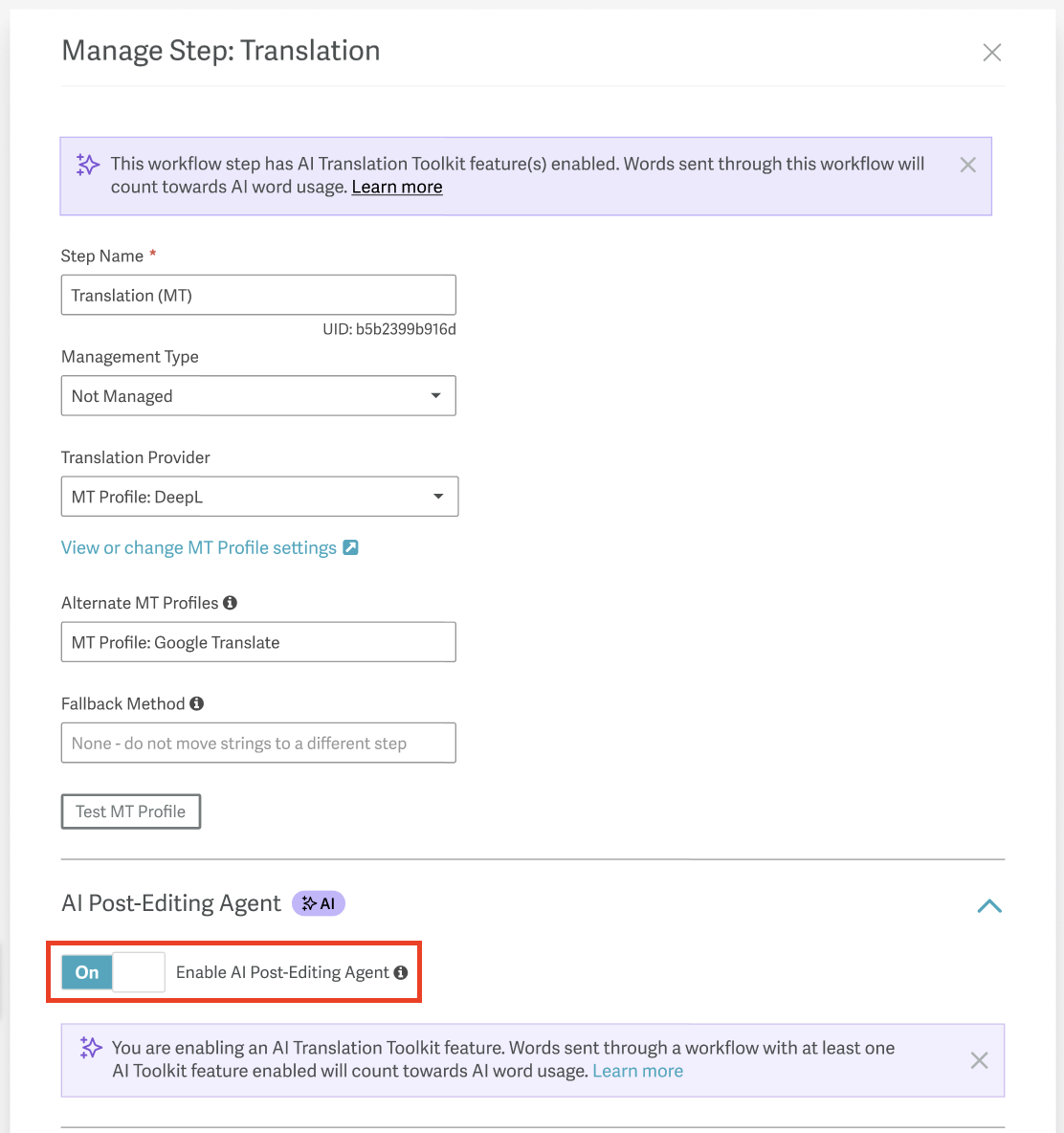
Task: Open the Management Type dropdown
Action: tap(258, 395)
